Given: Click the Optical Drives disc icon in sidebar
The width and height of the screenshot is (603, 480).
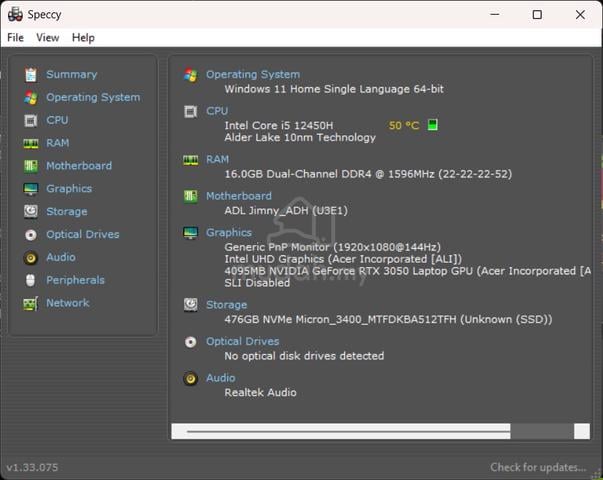Looking at the screenshot, I should pyautogui.click(x=31, y=235).
